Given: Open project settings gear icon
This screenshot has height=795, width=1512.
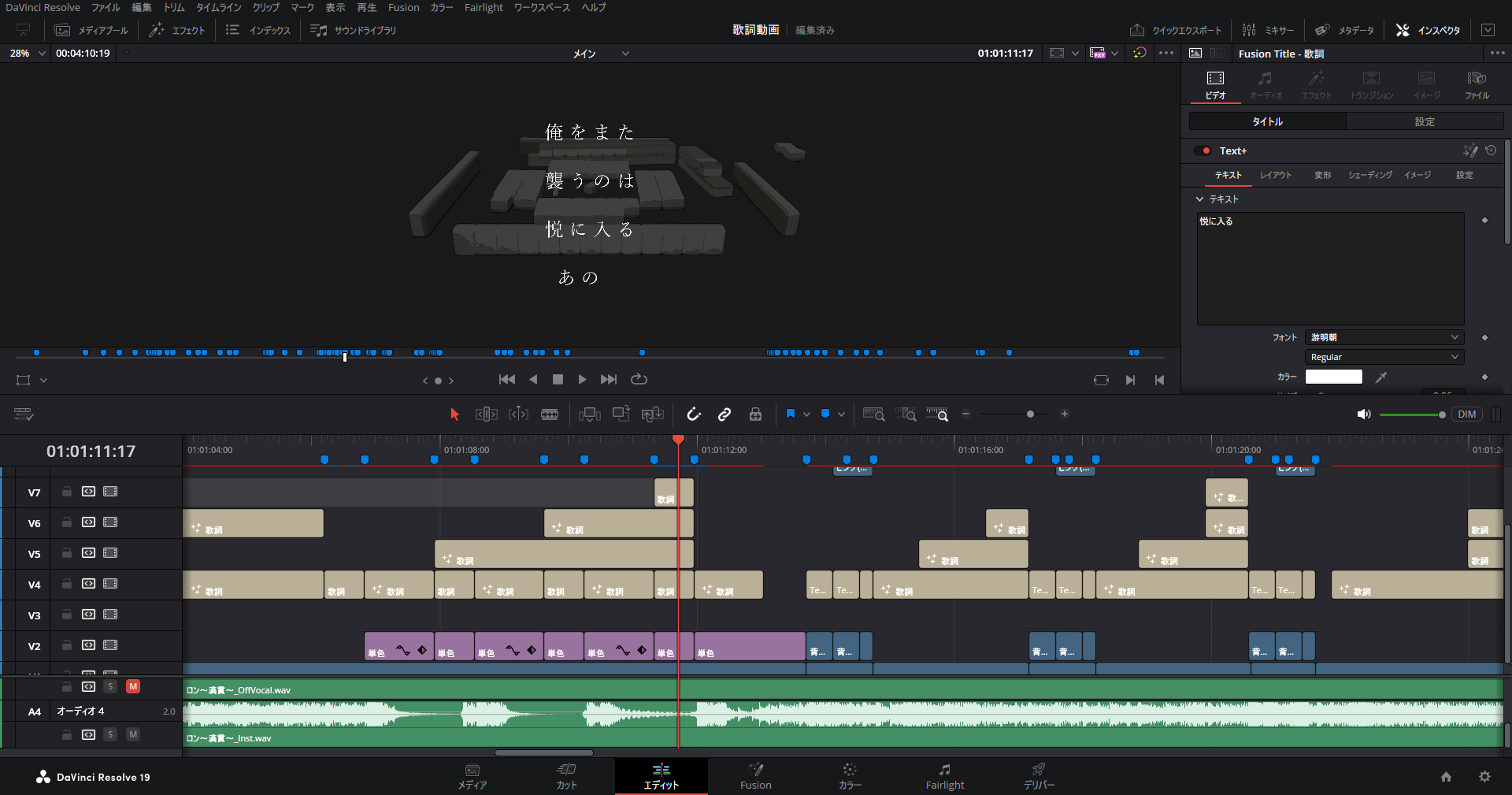Looking at the screenshot, I should click(x=1484, y=777).
